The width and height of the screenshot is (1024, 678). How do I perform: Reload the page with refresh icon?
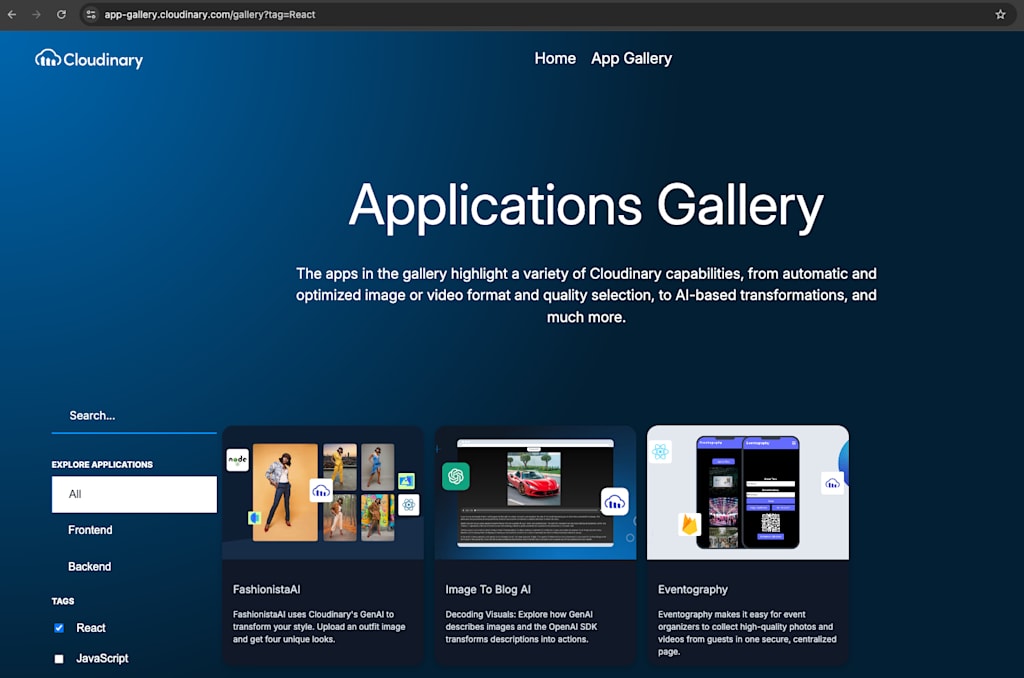click(x=61, y=14)
